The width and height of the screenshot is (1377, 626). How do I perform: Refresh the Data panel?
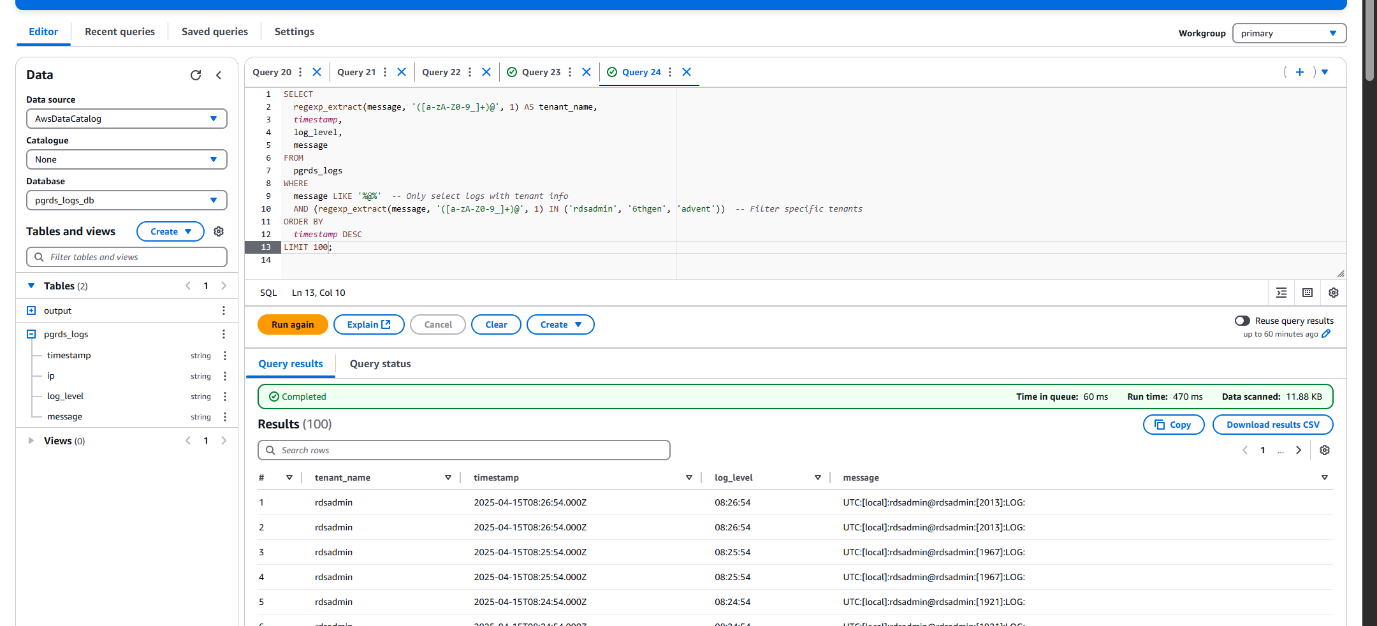pos(196,75)
